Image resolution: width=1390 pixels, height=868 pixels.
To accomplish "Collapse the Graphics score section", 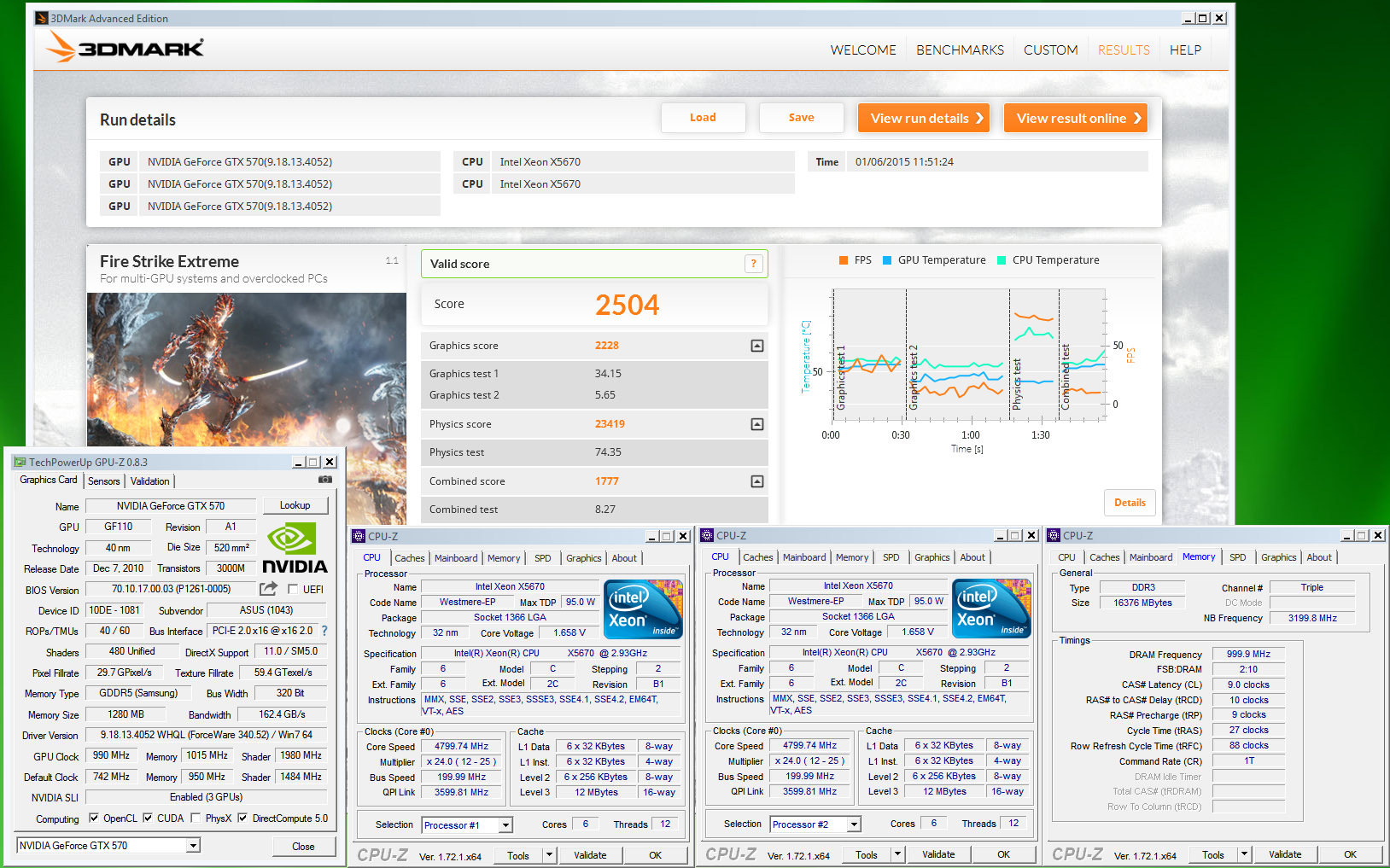I will (x=756, y=346).
